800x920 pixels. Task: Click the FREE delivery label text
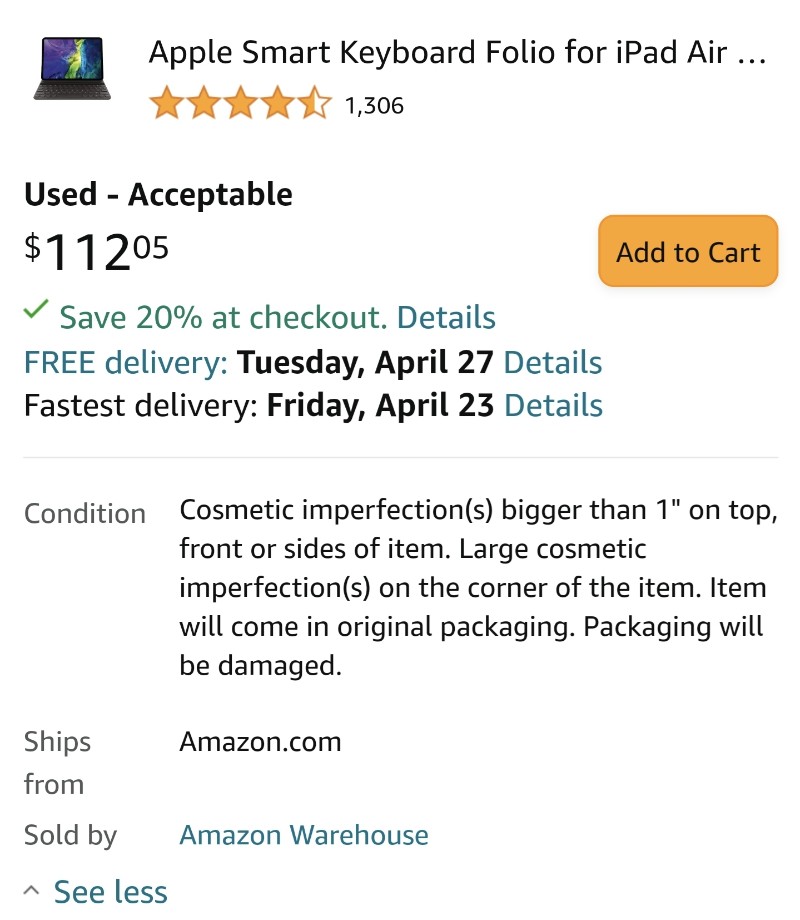[x=126, y=362]
